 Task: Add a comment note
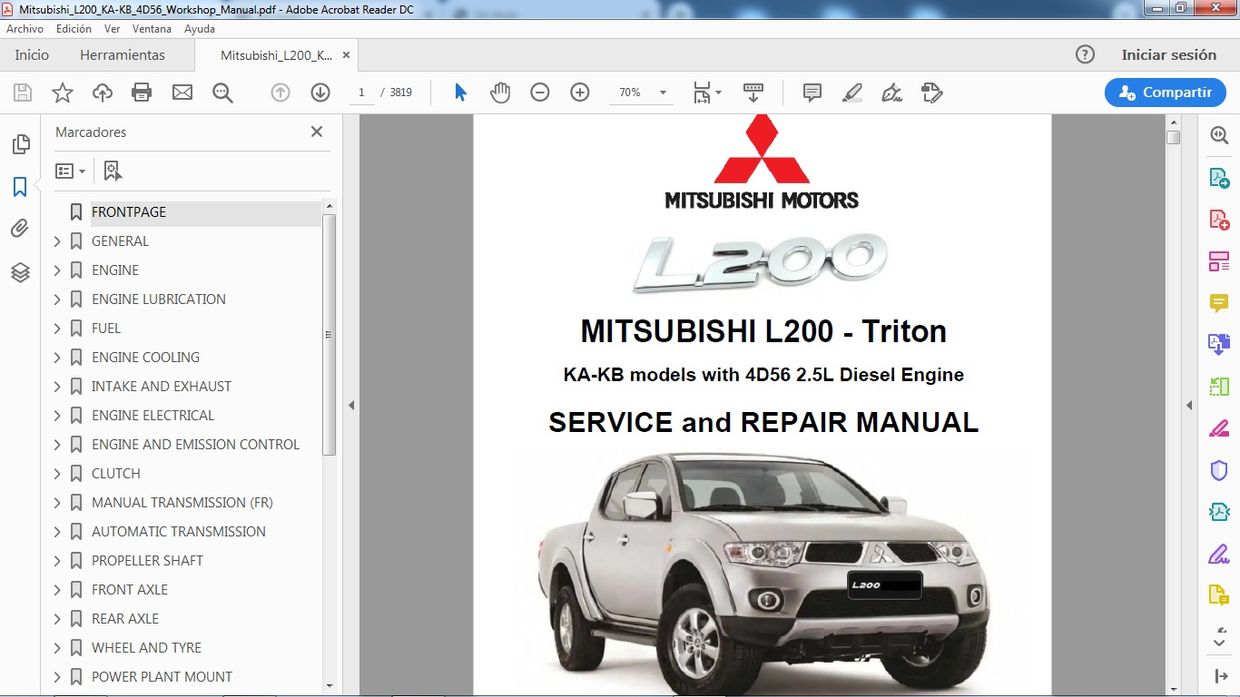[x=812, y=93]
